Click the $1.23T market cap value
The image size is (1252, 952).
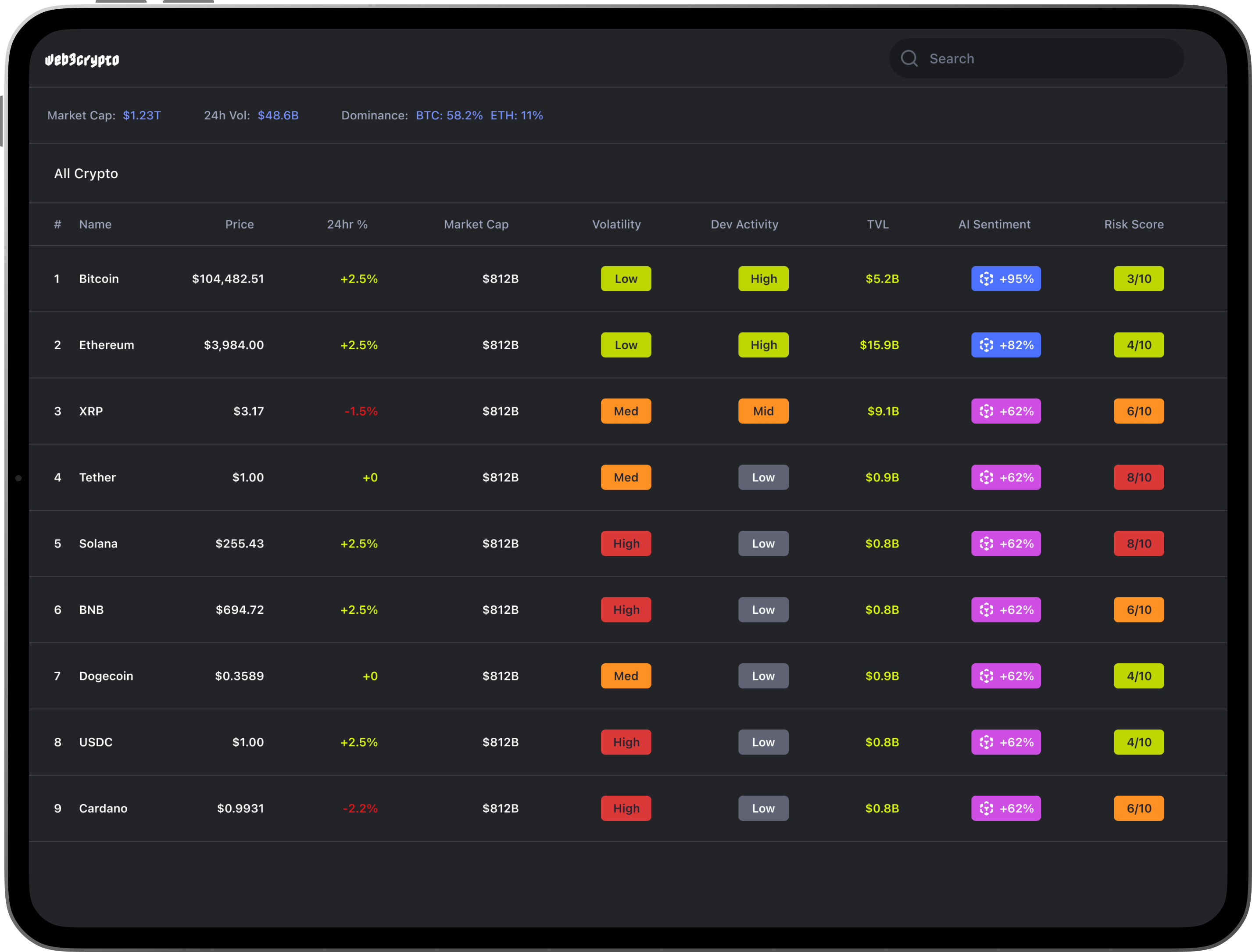(142, 116)
